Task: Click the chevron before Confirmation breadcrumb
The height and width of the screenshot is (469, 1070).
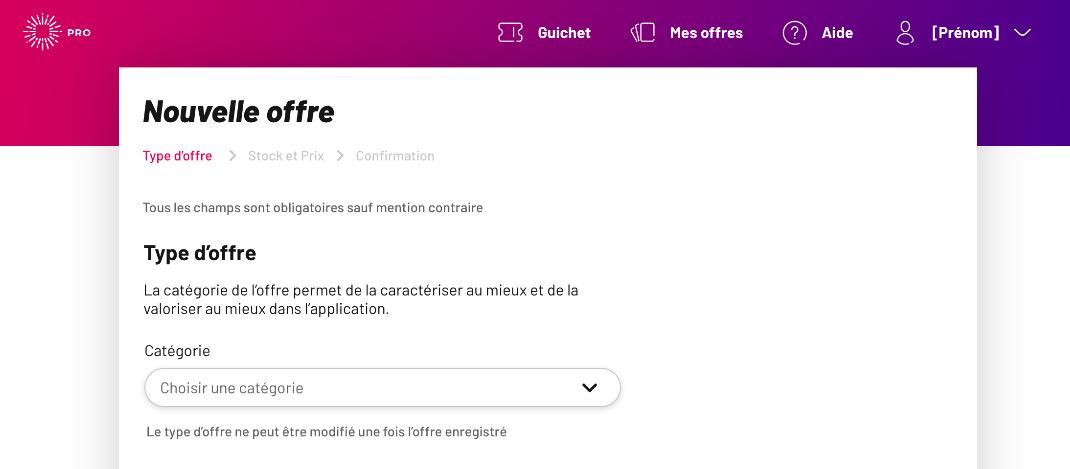Action: tap(340, 156)
